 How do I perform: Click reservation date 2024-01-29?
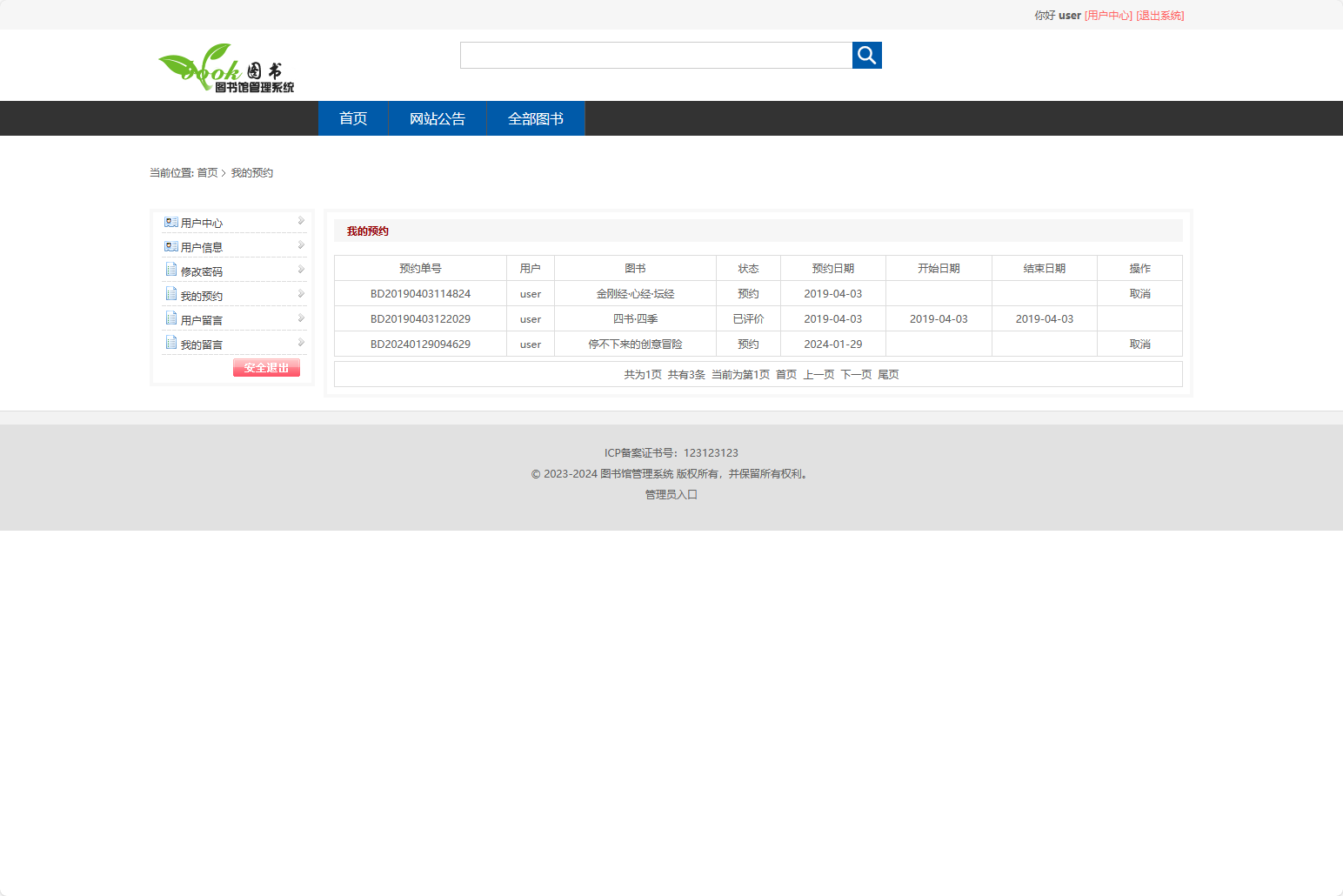pyautogui.click(x=833, y=344)
